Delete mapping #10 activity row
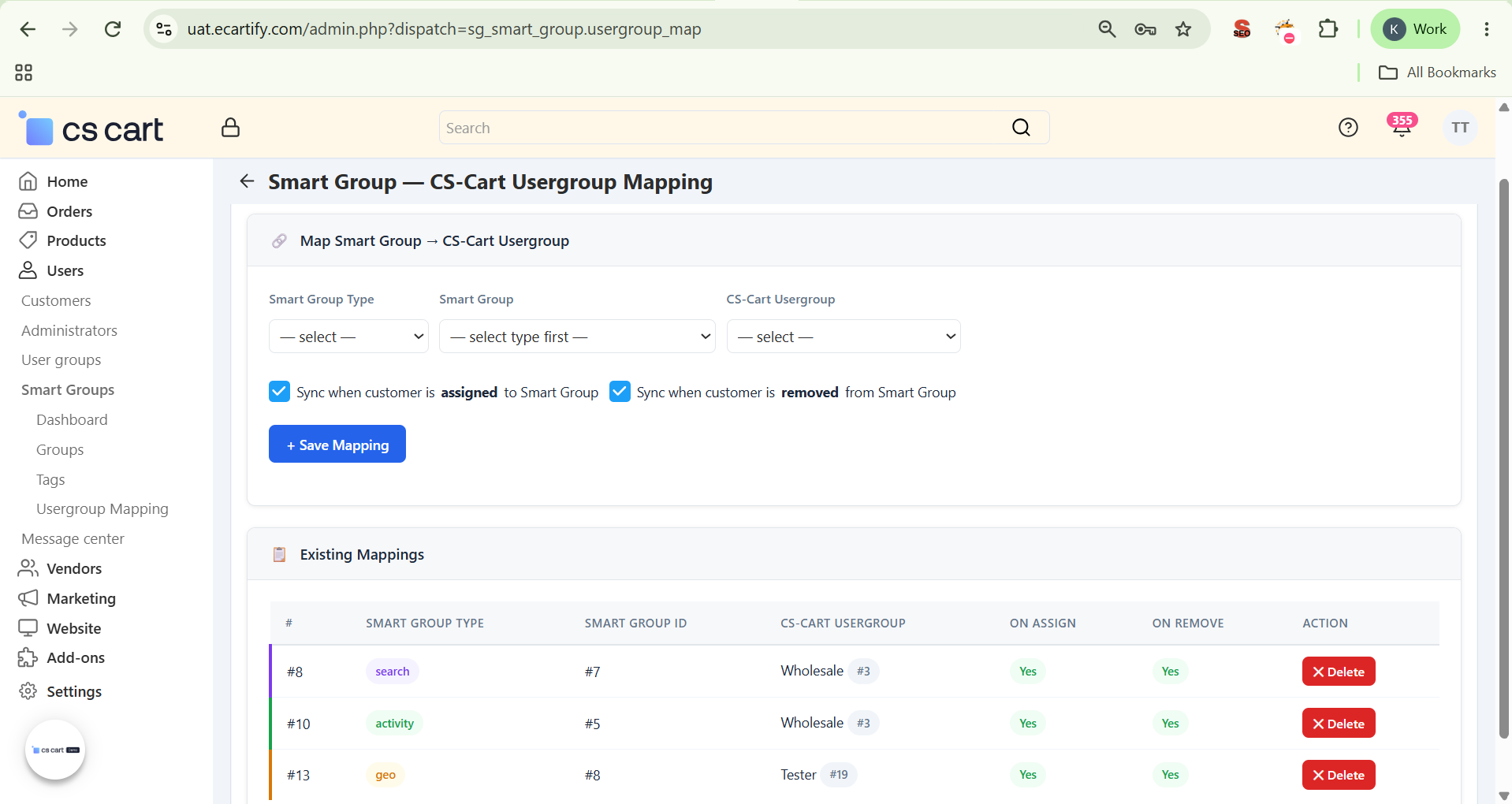This screenshot has width=1512, height=804. tap(1339, 724)
